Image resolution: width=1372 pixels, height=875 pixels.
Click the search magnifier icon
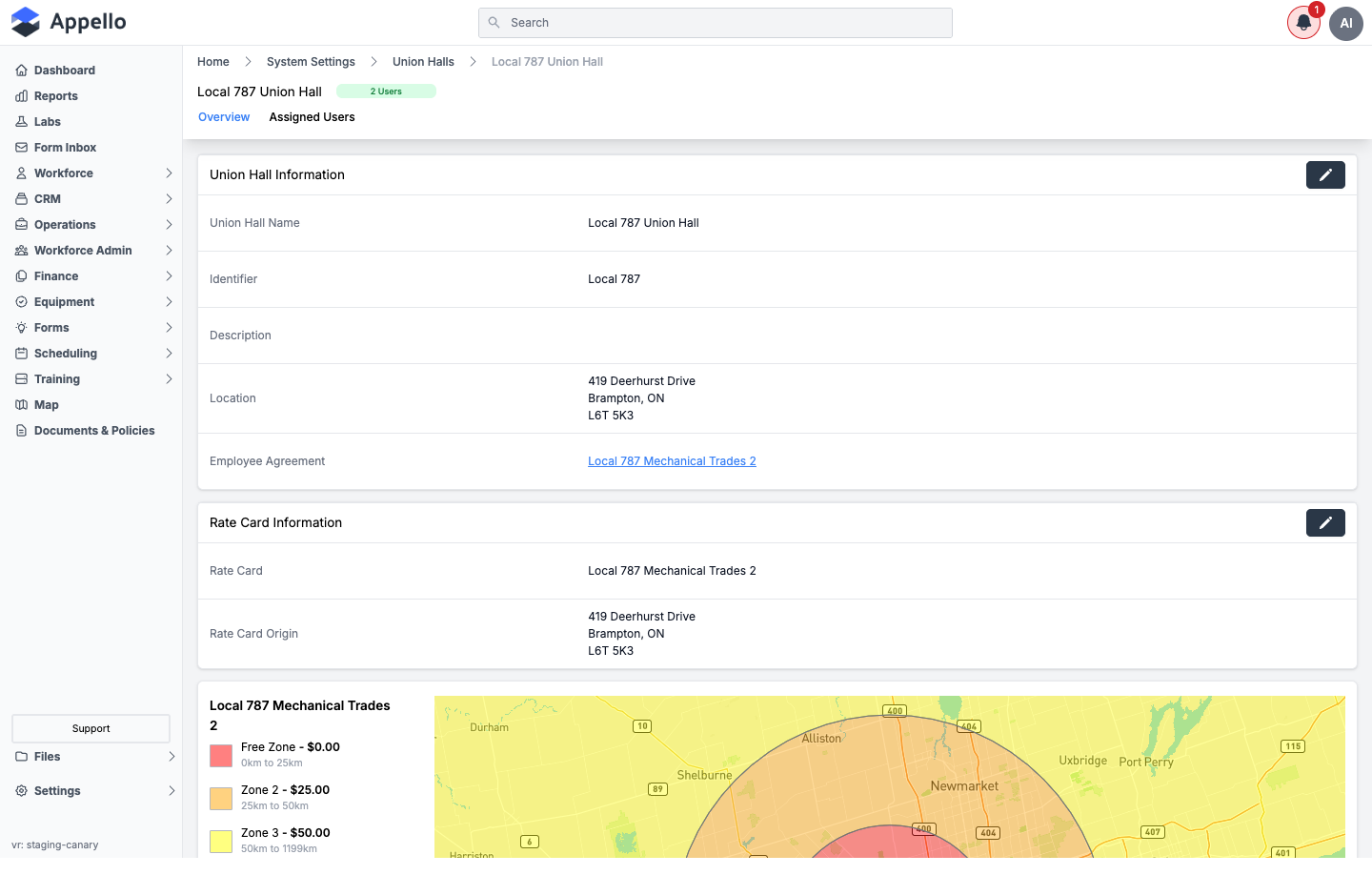[494, 23]
